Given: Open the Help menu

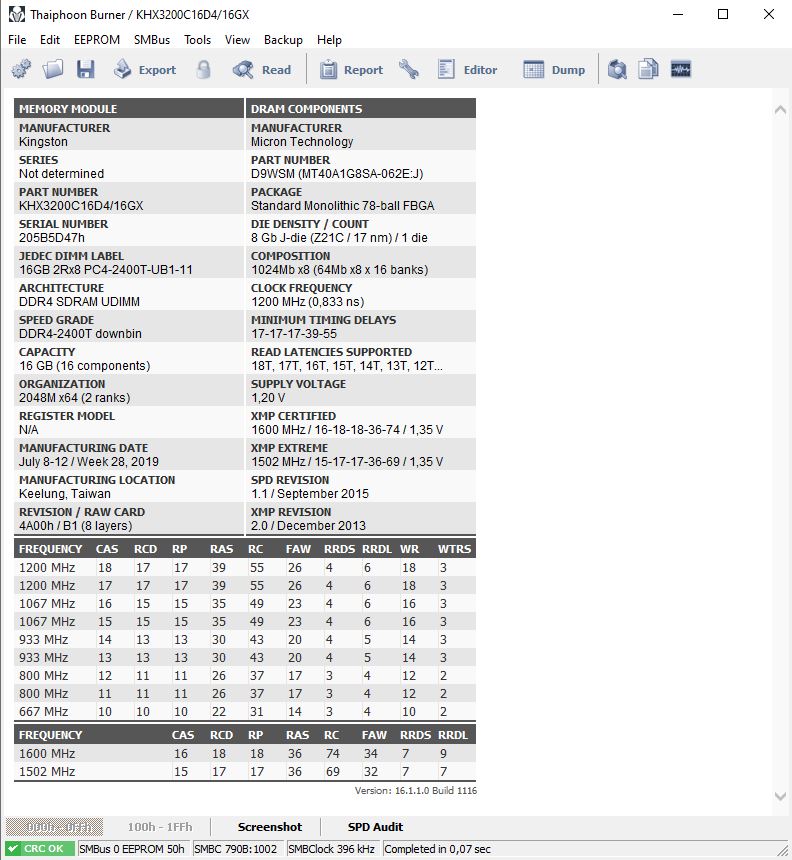Looking at the screenshot, I should point(329,40).
